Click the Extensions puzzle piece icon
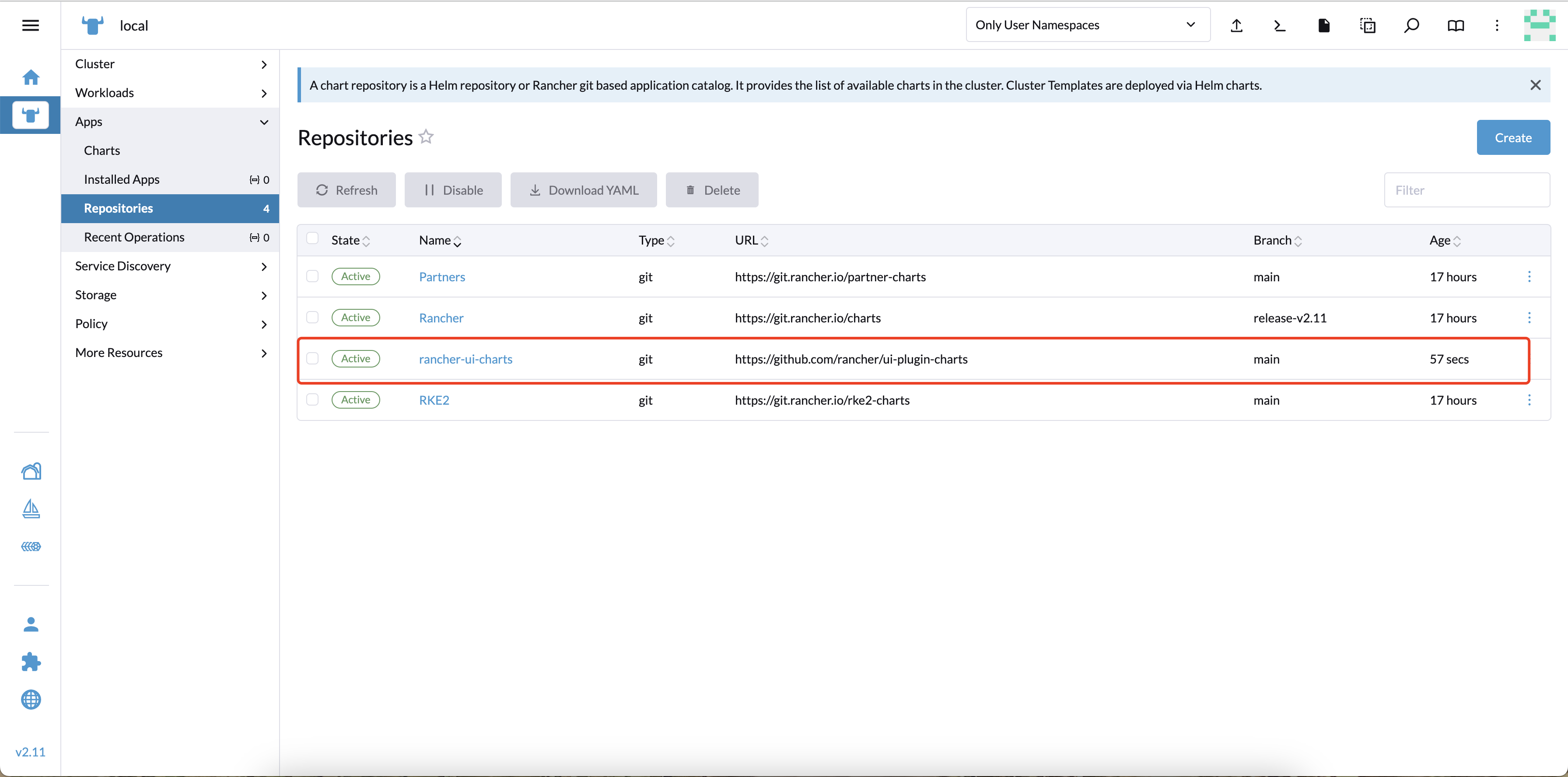The height and width of the screenshot is (777, 1568). pos(31,662)
